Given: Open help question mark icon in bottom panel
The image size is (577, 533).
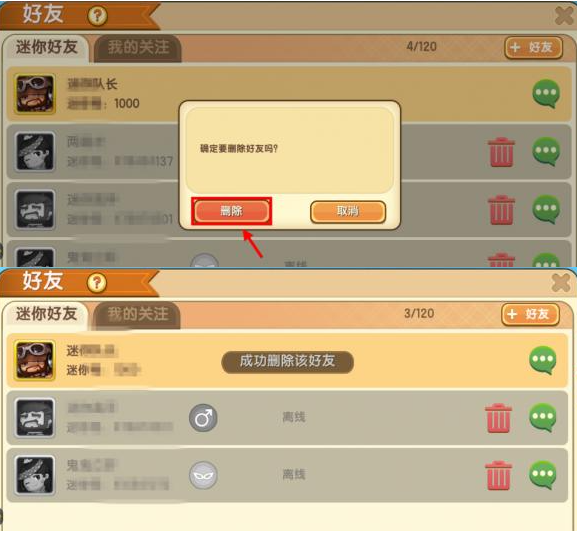Looking at the screenshot, I should pos(97,283).
